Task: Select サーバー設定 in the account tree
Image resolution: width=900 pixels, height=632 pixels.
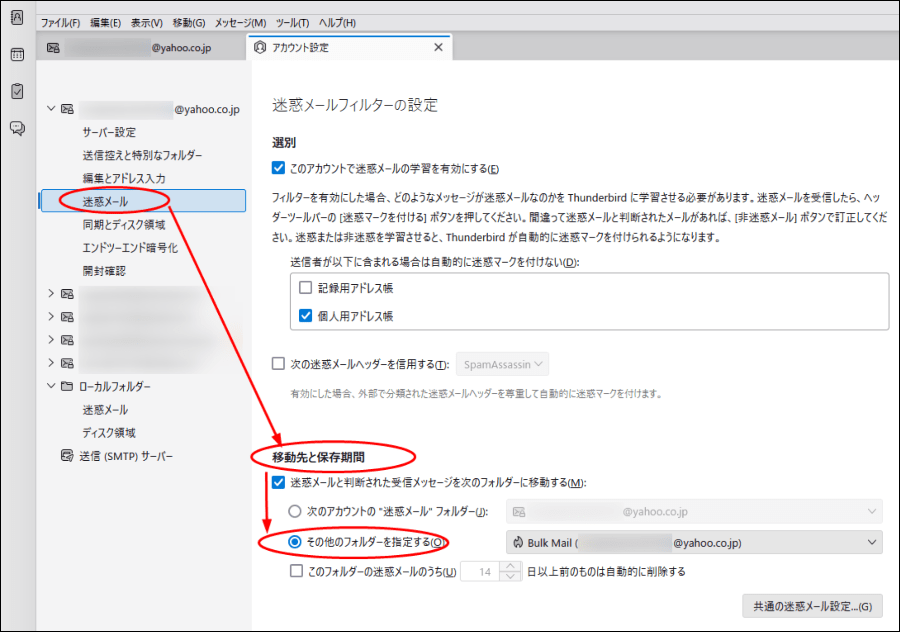Action: (109, 132)
